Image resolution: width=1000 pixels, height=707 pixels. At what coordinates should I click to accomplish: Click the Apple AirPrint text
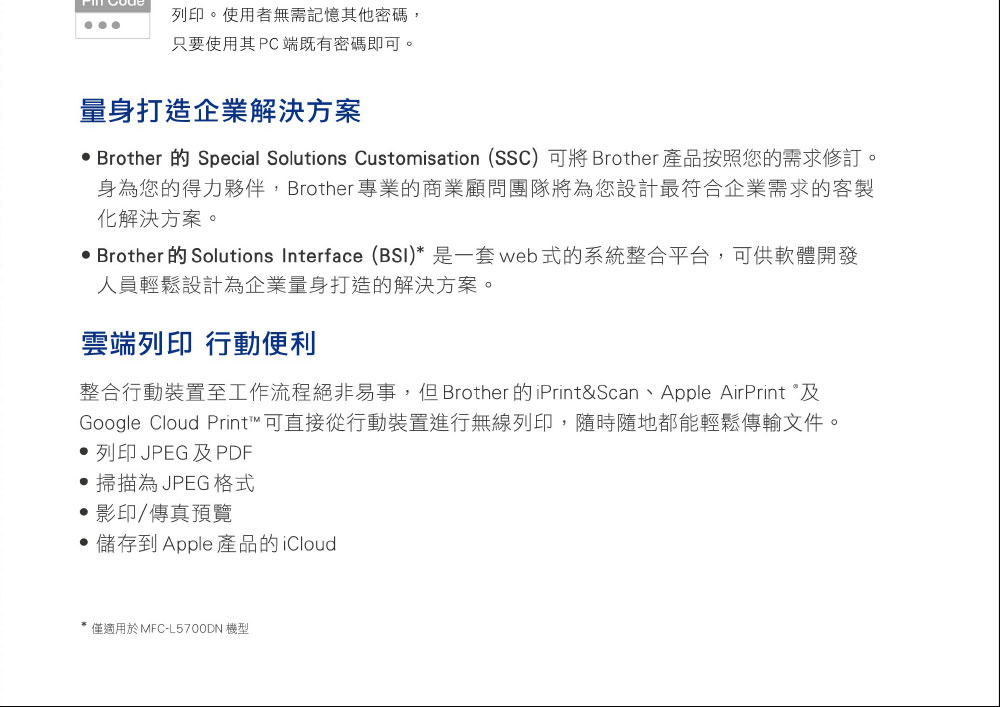coord(723,392)
